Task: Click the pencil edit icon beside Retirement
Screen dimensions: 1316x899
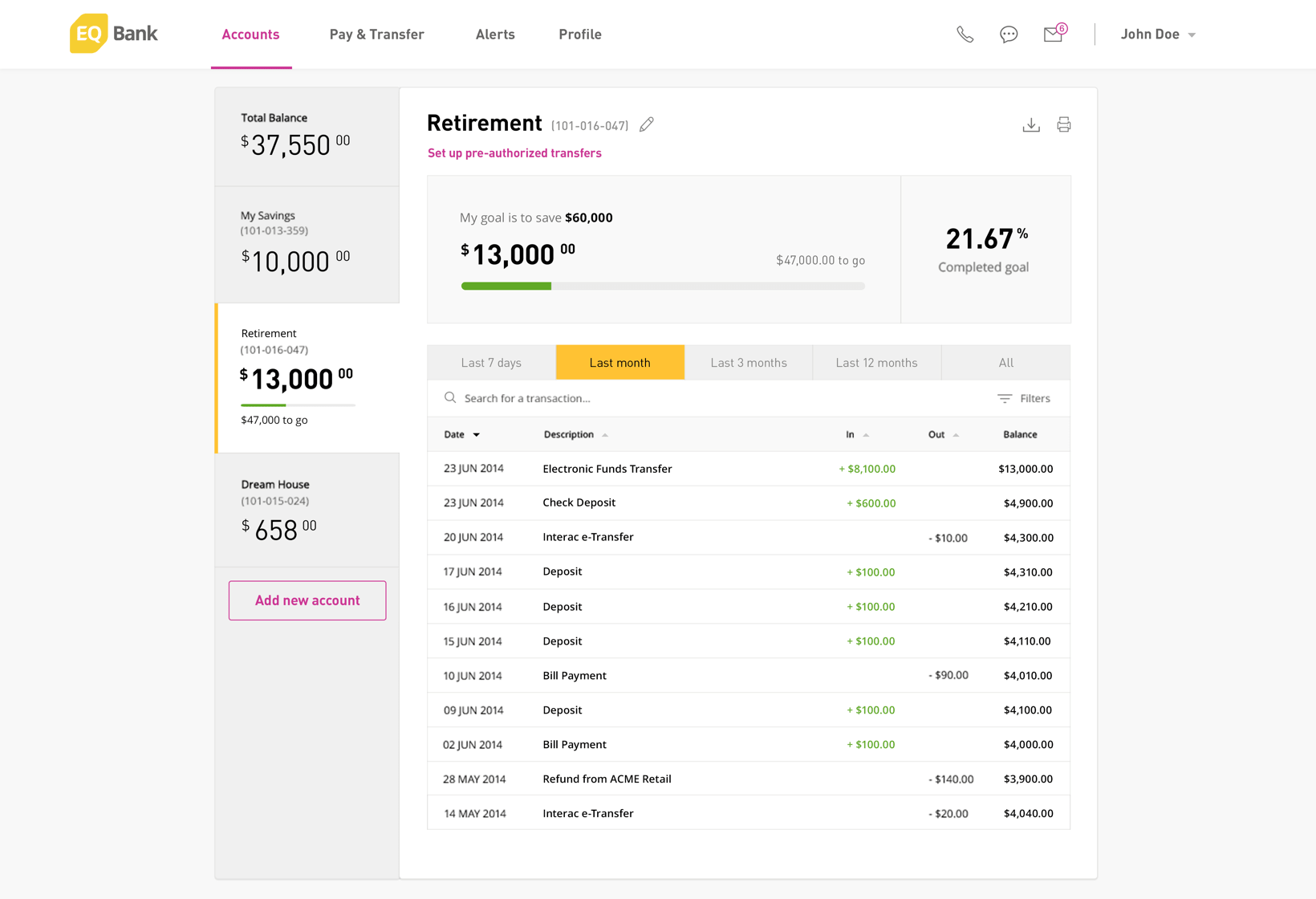Action: 647,124
